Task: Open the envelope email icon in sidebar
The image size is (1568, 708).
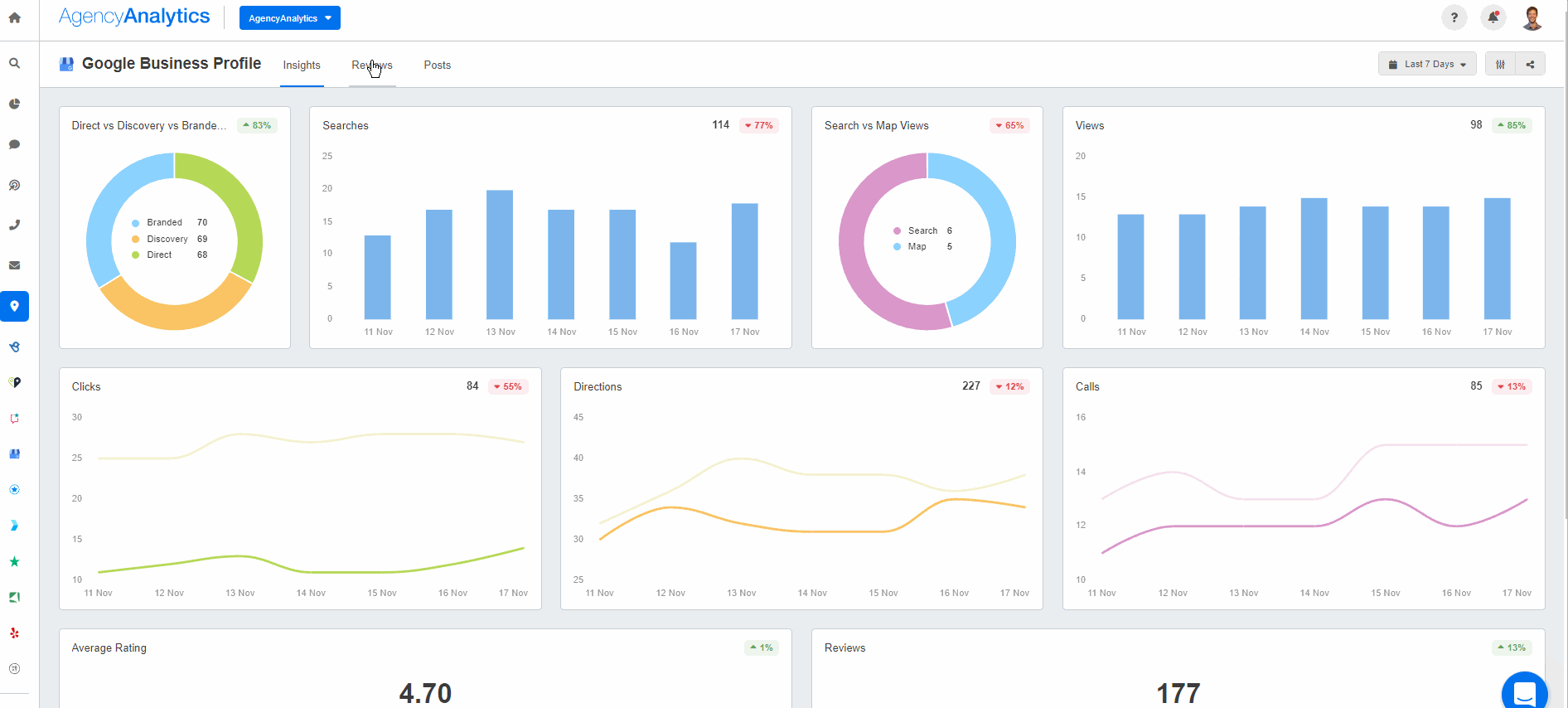Action: pyautogui.click(x=15, y=265)
